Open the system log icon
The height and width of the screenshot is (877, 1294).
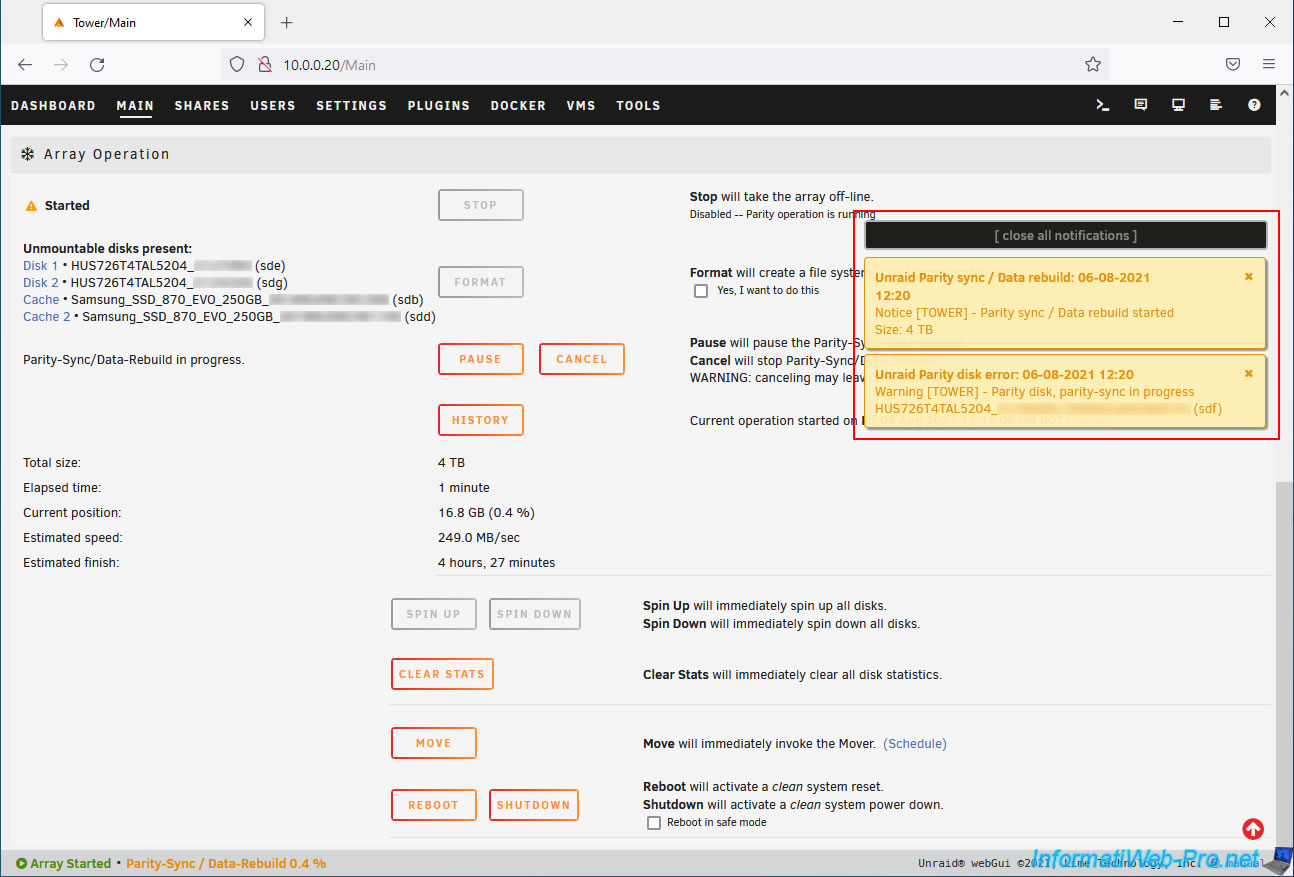point(1216,105)
